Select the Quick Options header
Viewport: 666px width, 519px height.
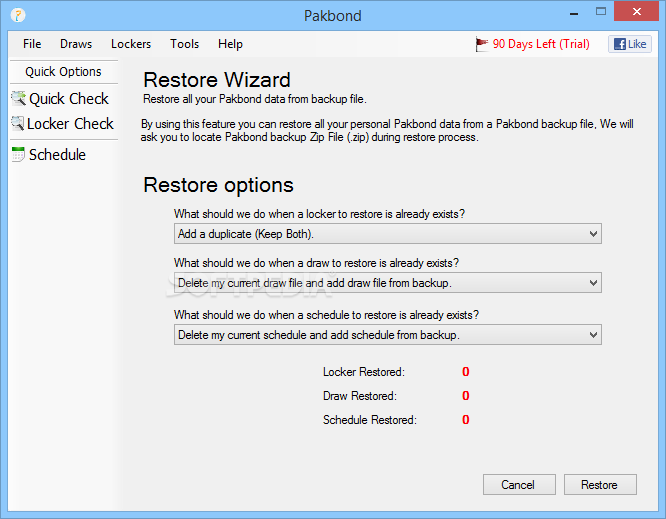coord(63,71)
